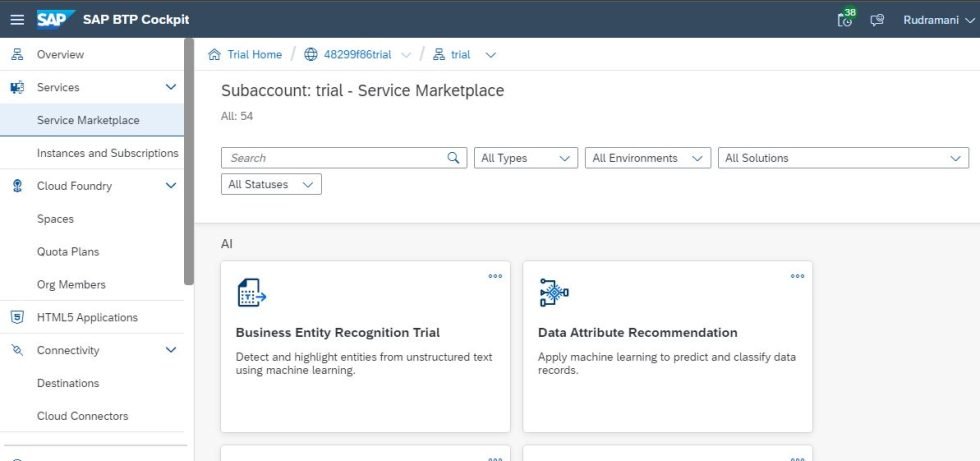The width and height of the screenshot is (980, 461).
Task: Click the HTML5 Applications icon
Action: (18, 317)
